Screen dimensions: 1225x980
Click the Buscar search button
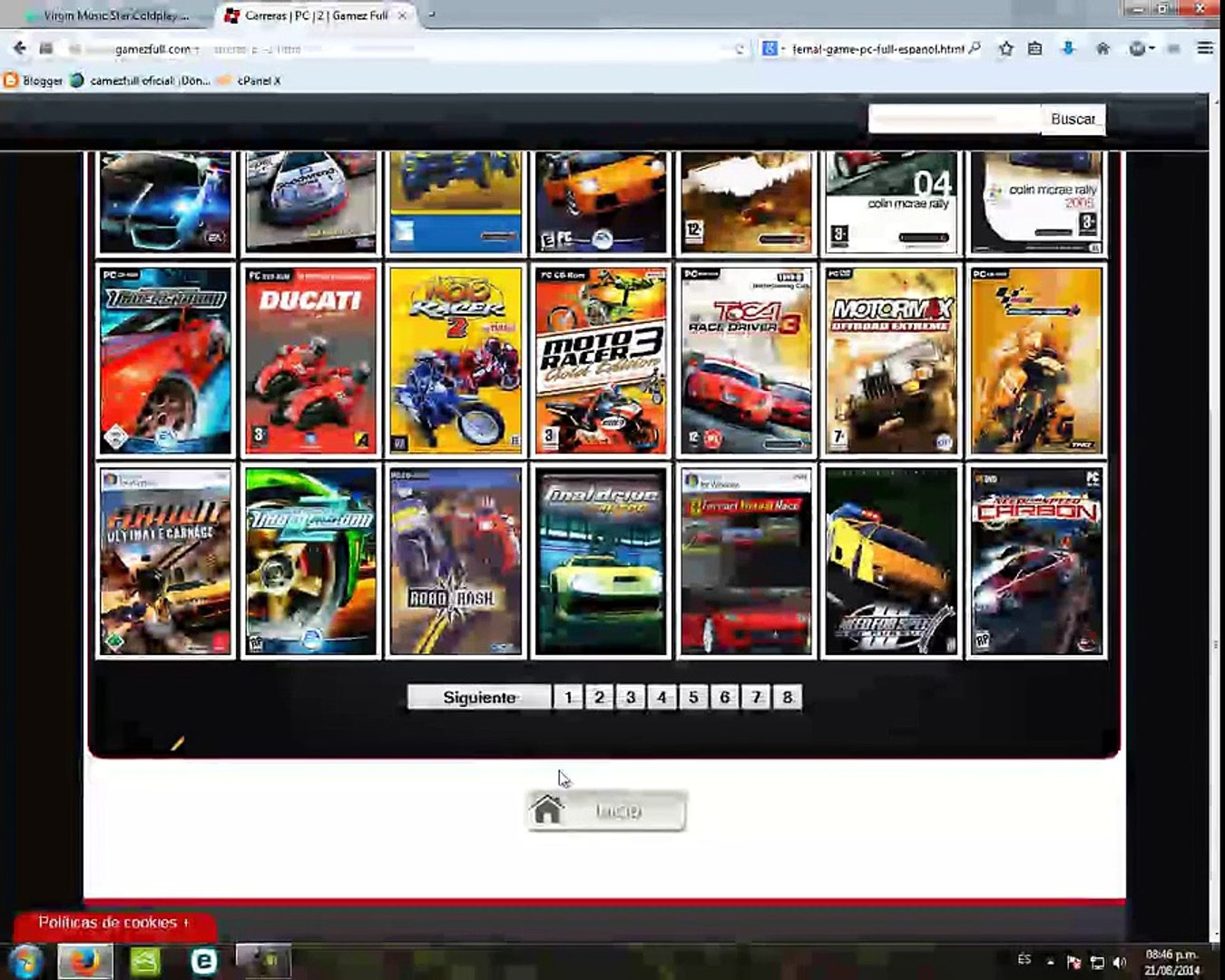(1073, 119)
